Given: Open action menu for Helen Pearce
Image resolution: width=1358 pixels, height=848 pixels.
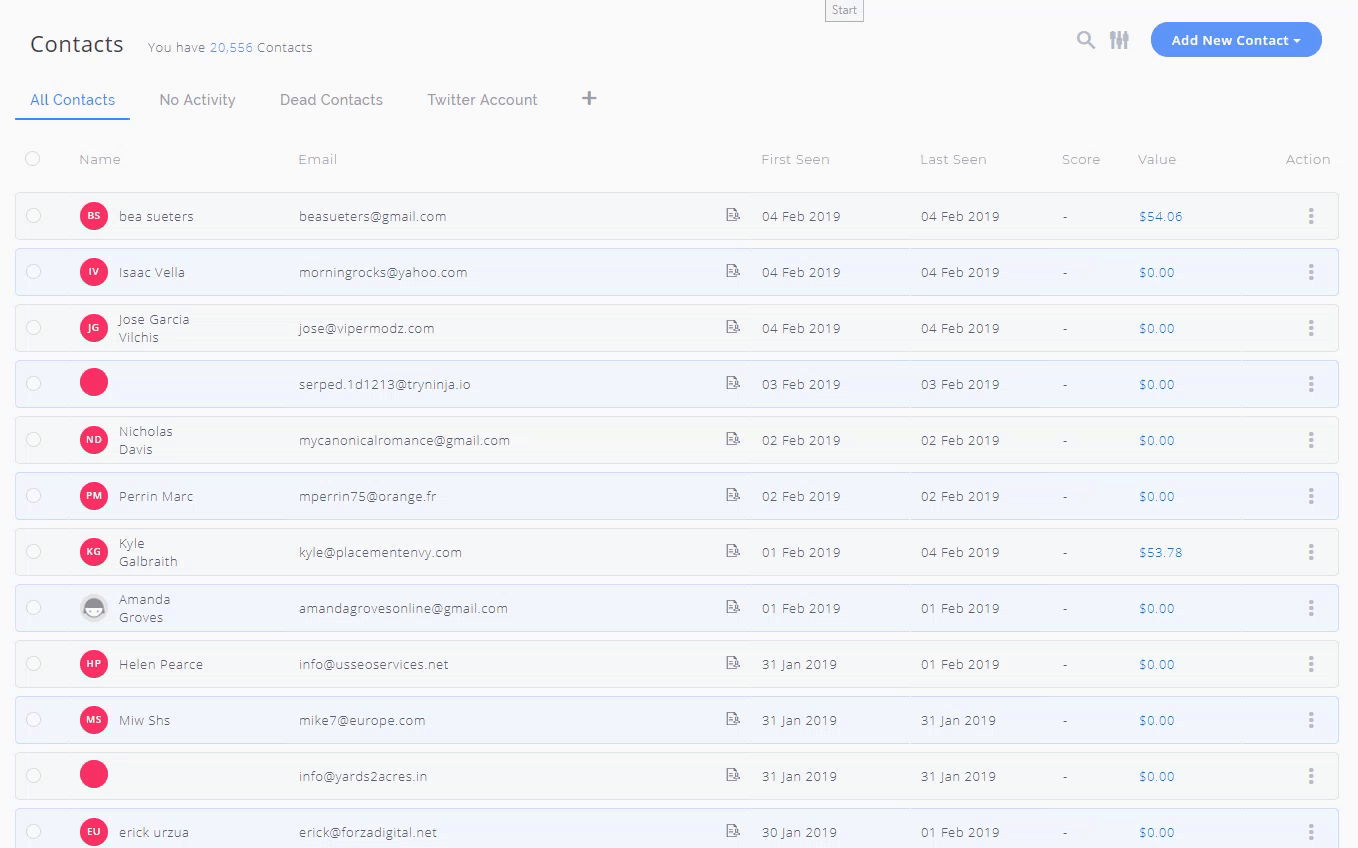Looking at the screenshot, I should (x=1311, y=664).
